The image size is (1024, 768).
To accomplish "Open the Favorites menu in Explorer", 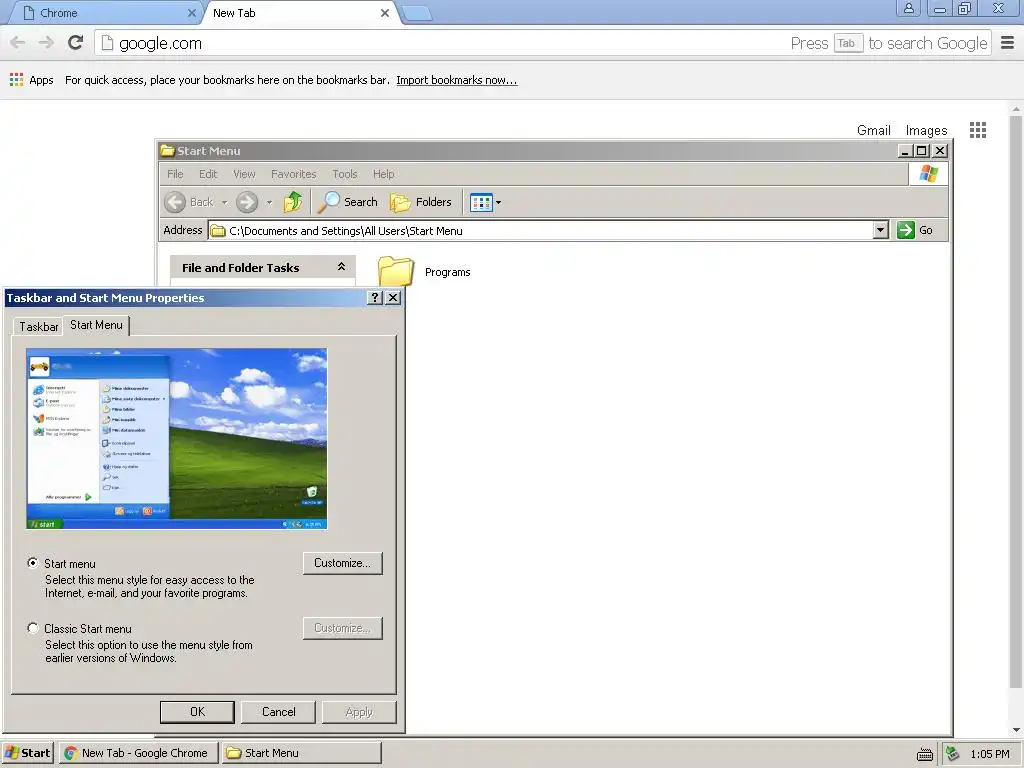I will (294, 174).
